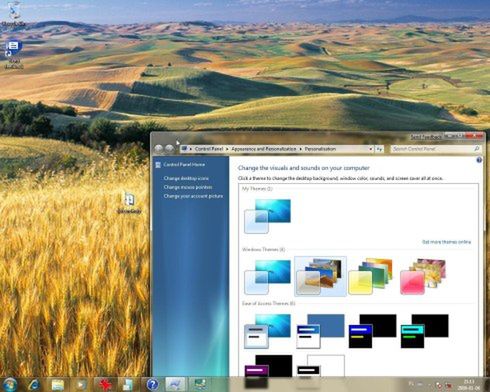Select the highlighted landscapes Windows theme

pos(320,276)
